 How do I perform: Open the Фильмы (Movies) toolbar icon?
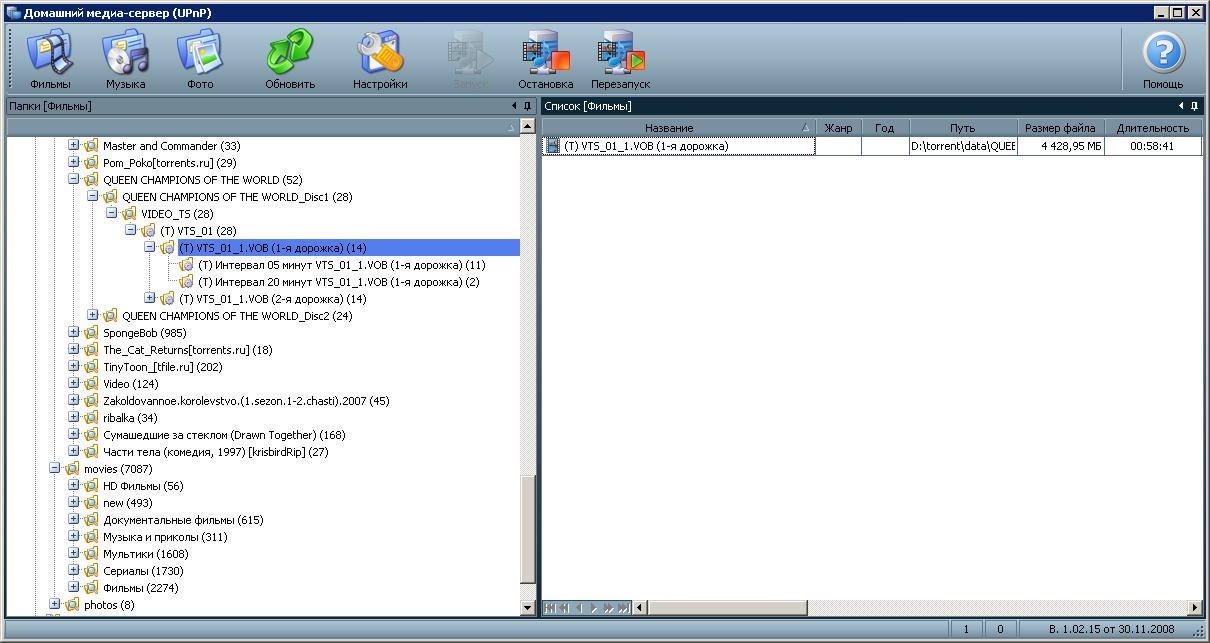(x=50, y=59)
